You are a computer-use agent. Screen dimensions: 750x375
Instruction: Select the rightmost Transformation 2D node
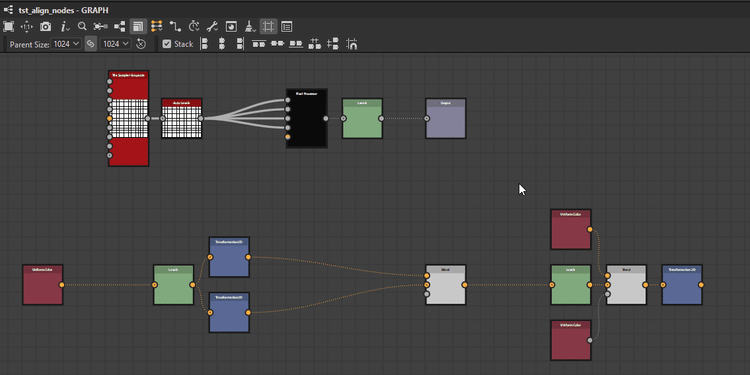682,285
